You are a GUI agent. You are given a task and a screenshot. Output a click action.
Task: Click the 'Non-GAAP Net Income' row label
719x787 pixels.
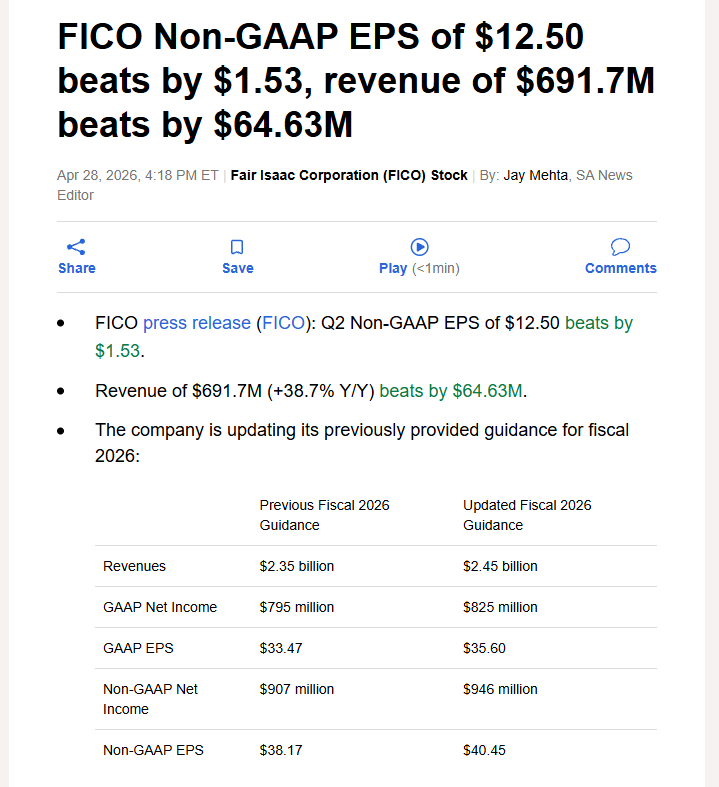[150, 699]
